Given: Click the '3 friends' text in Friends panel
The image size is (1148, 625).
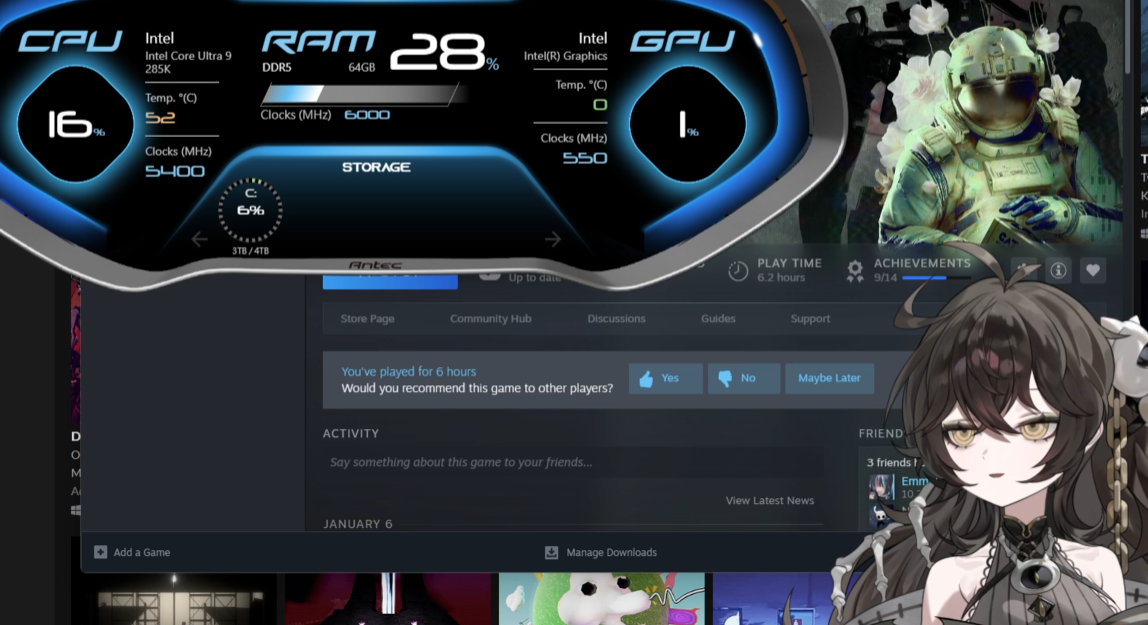Looking at the screenshot, I should tap(889, 463).
